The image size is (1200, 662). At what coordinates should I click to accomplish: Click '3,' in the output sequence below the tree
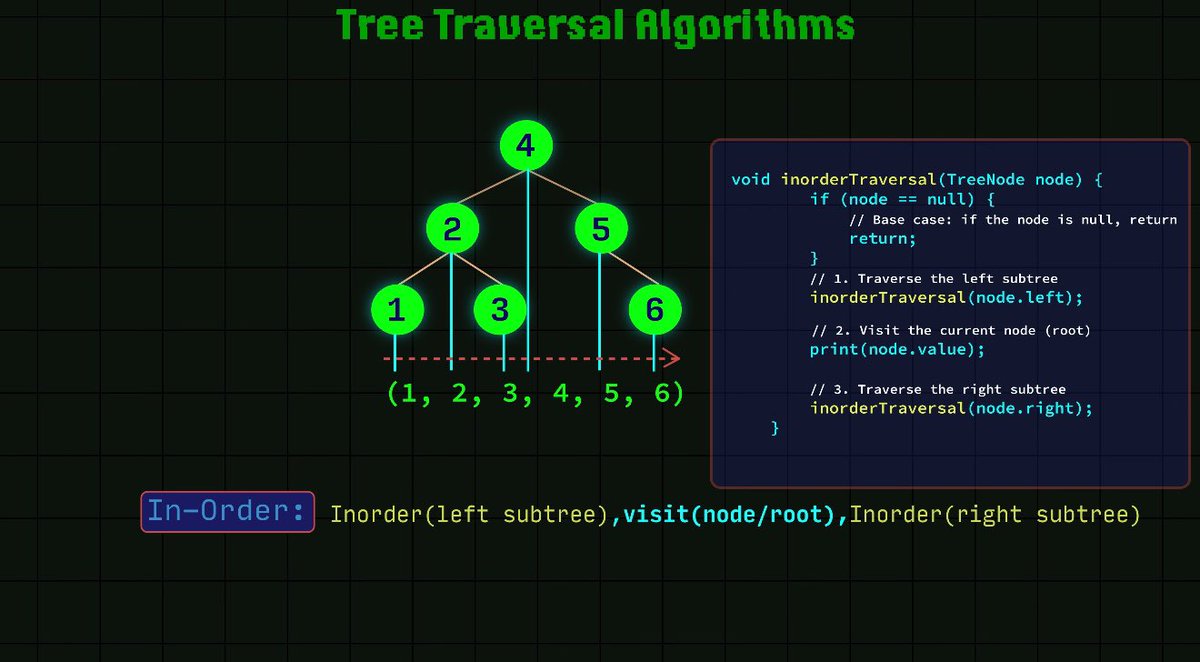coord(517,394)
